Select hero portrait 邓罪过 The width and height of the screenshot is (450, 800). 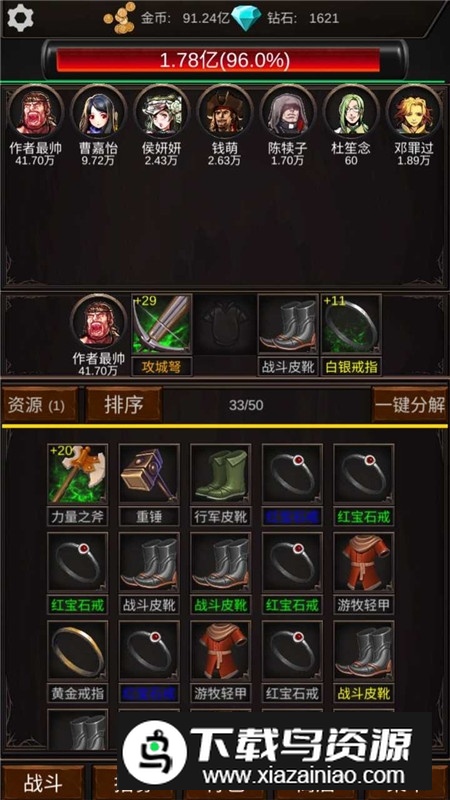coord(414,111)
